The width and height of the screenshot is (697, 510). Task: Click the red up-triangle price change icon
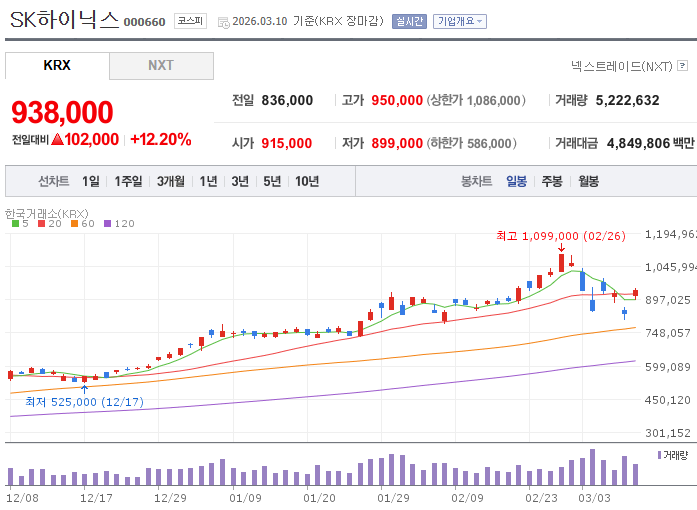point(57,140)
